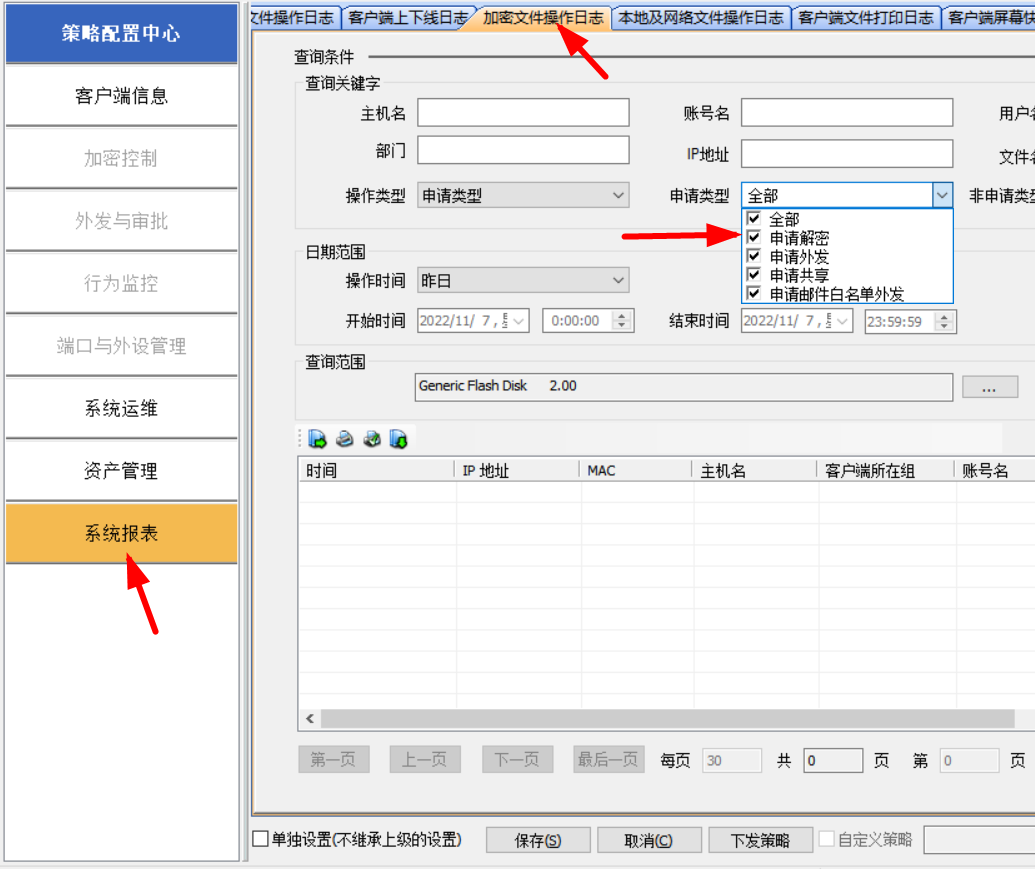
Task: Open the 操作时间 dropdown showing 昨日
Action: (618, 281)
